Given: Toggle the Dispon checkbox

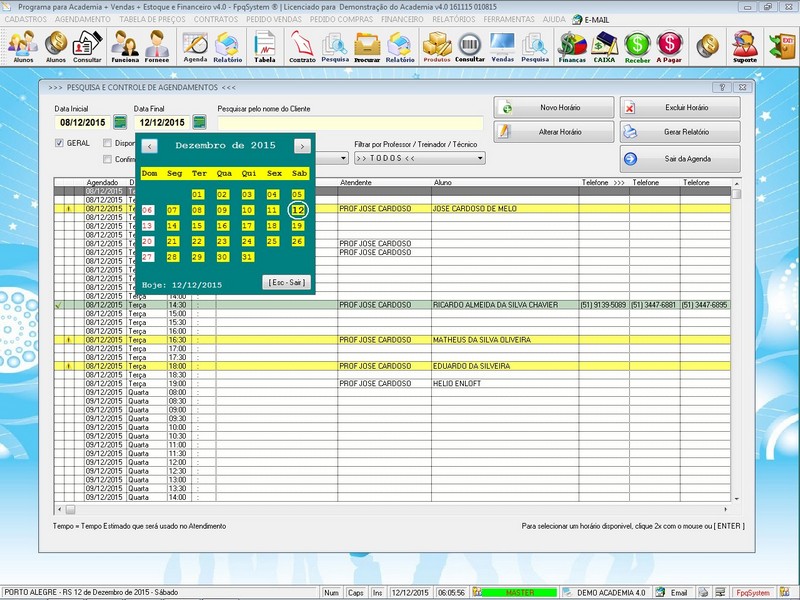Looking at the screenshot, I should 107,143.
